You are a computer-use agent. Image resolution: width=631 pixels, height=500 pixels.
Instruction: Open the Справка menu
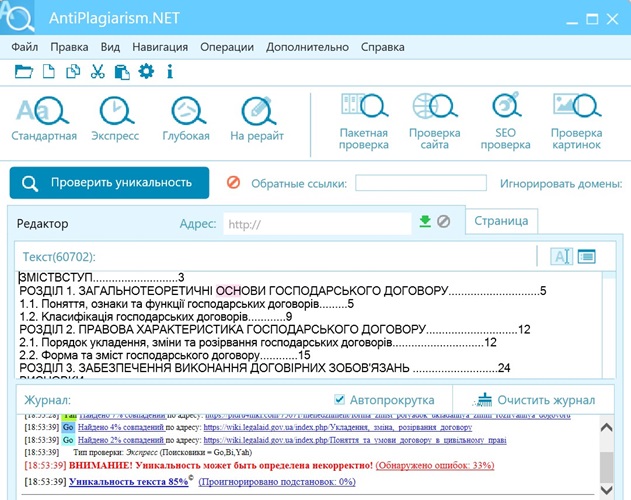tap(383, 47)
